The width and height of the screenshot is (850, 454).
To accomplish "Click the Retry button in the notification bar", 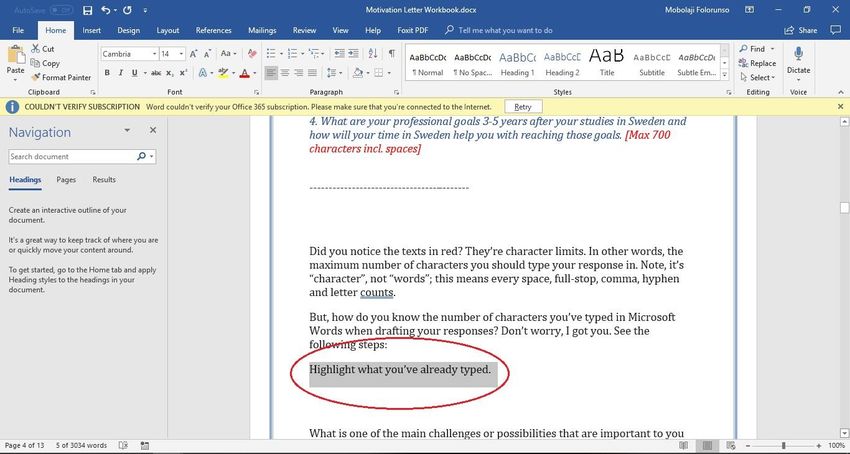I will pos(523,106).
